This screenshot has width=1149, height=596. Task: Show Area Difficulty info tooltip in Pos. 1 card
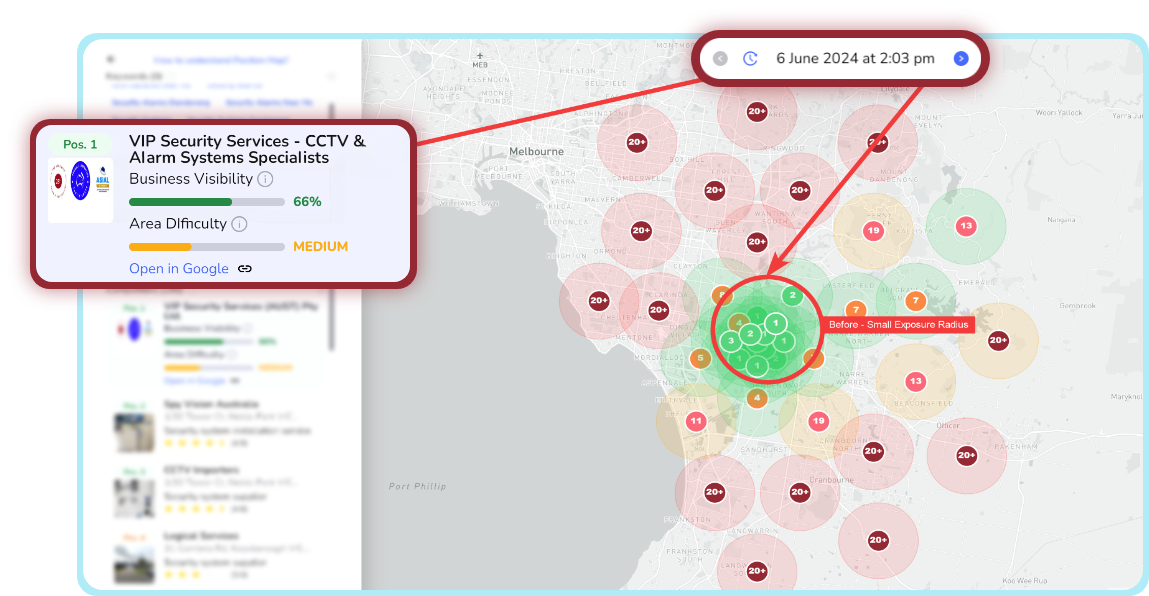(239, 224)
